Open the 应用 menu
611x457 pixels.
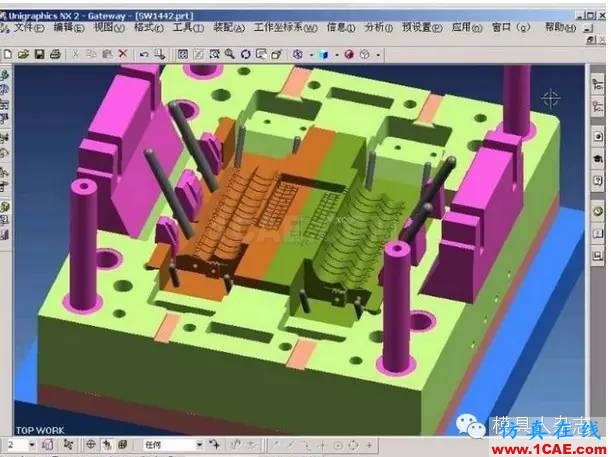click(467, 28)
